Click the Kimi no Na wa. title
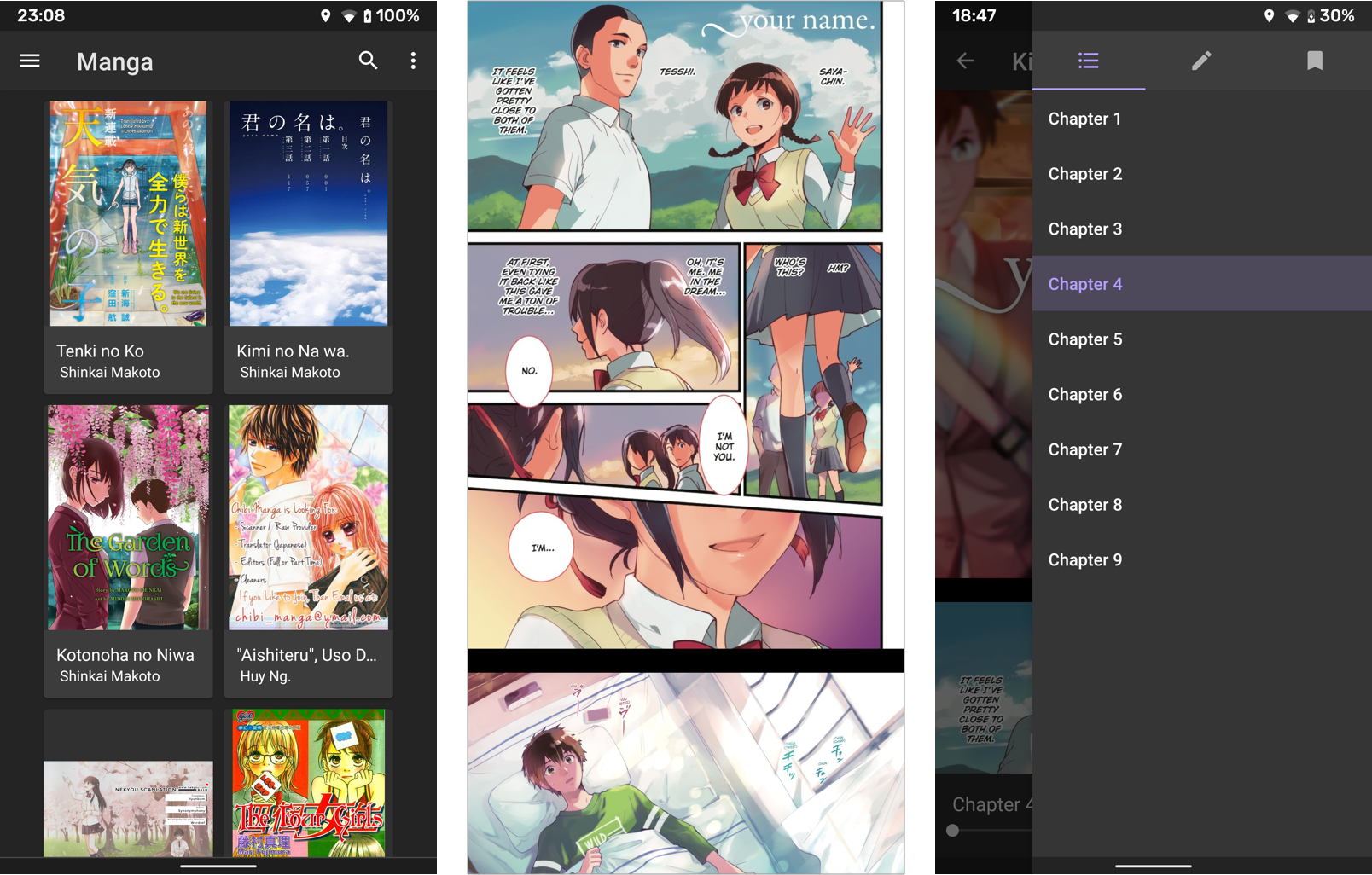 293,351
